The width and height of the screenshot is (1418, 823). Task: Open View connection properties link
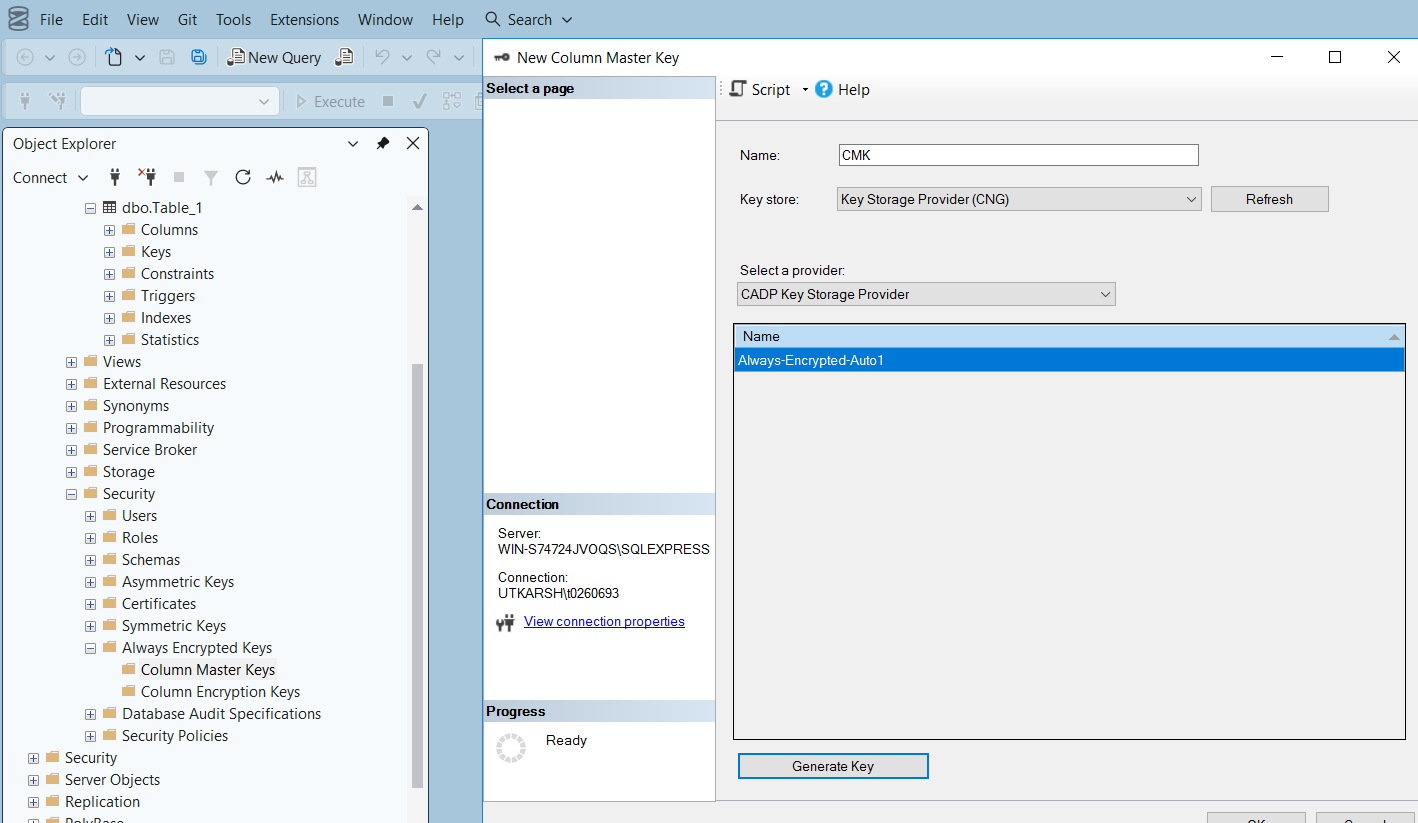604,621
